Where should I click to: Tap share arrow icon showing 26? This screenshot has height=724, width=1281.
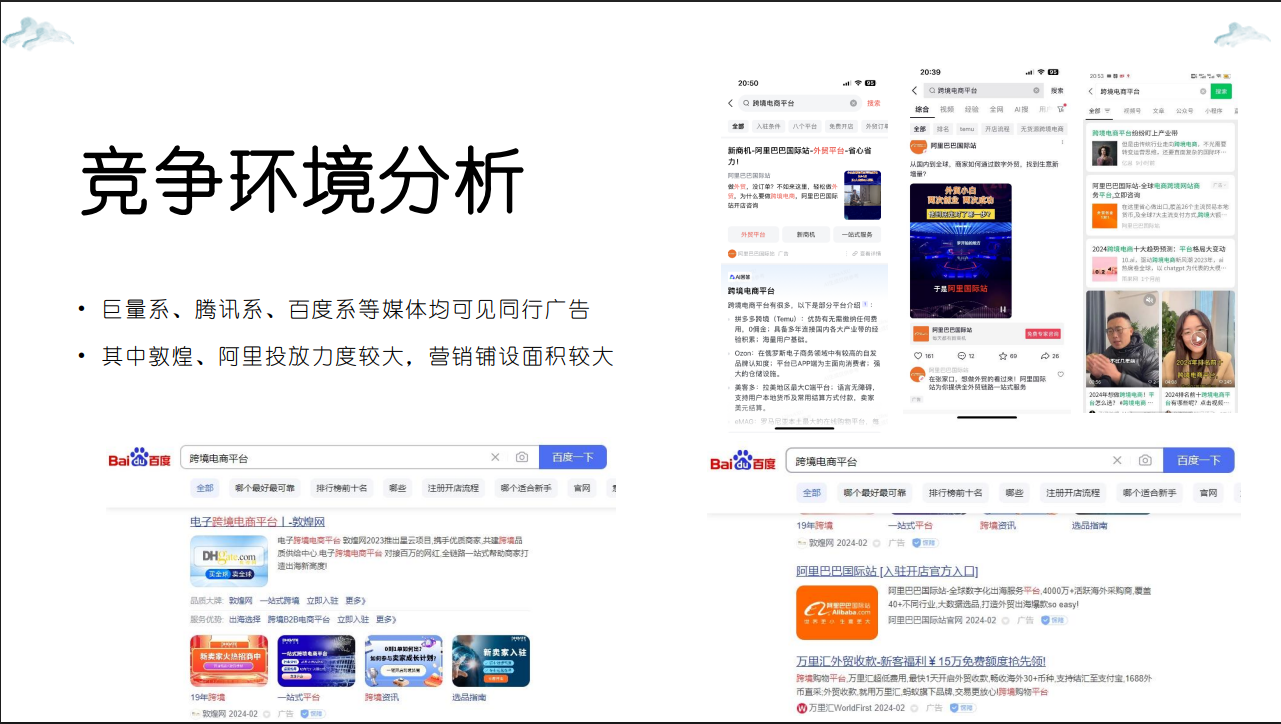coord(1045,355)
